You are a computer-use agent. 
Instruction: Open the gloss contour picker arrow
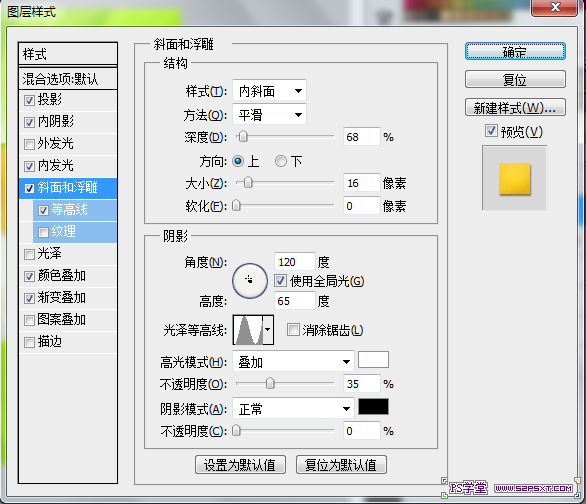coord(268,330)
